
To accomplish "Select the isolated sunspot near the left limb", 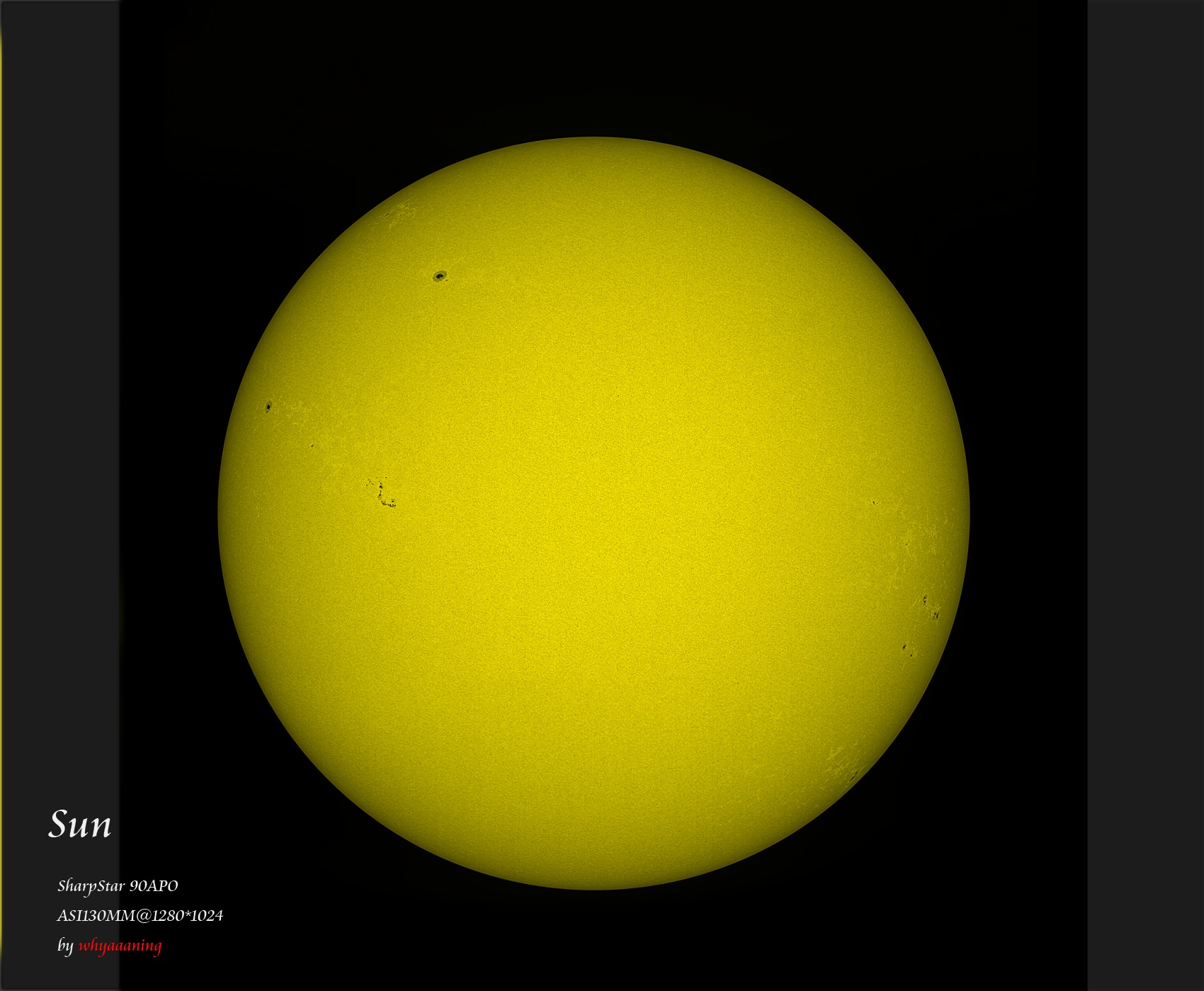I will point(268,407).
